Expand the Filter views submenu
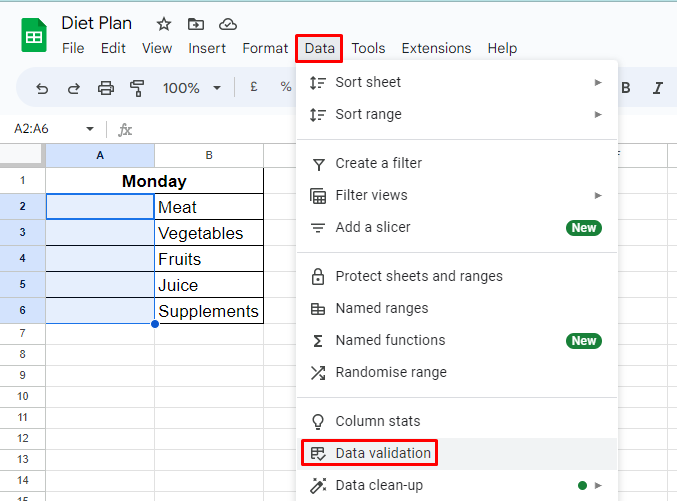The height and width of the screenshot is (501, 677). click(x=598, y=195)
